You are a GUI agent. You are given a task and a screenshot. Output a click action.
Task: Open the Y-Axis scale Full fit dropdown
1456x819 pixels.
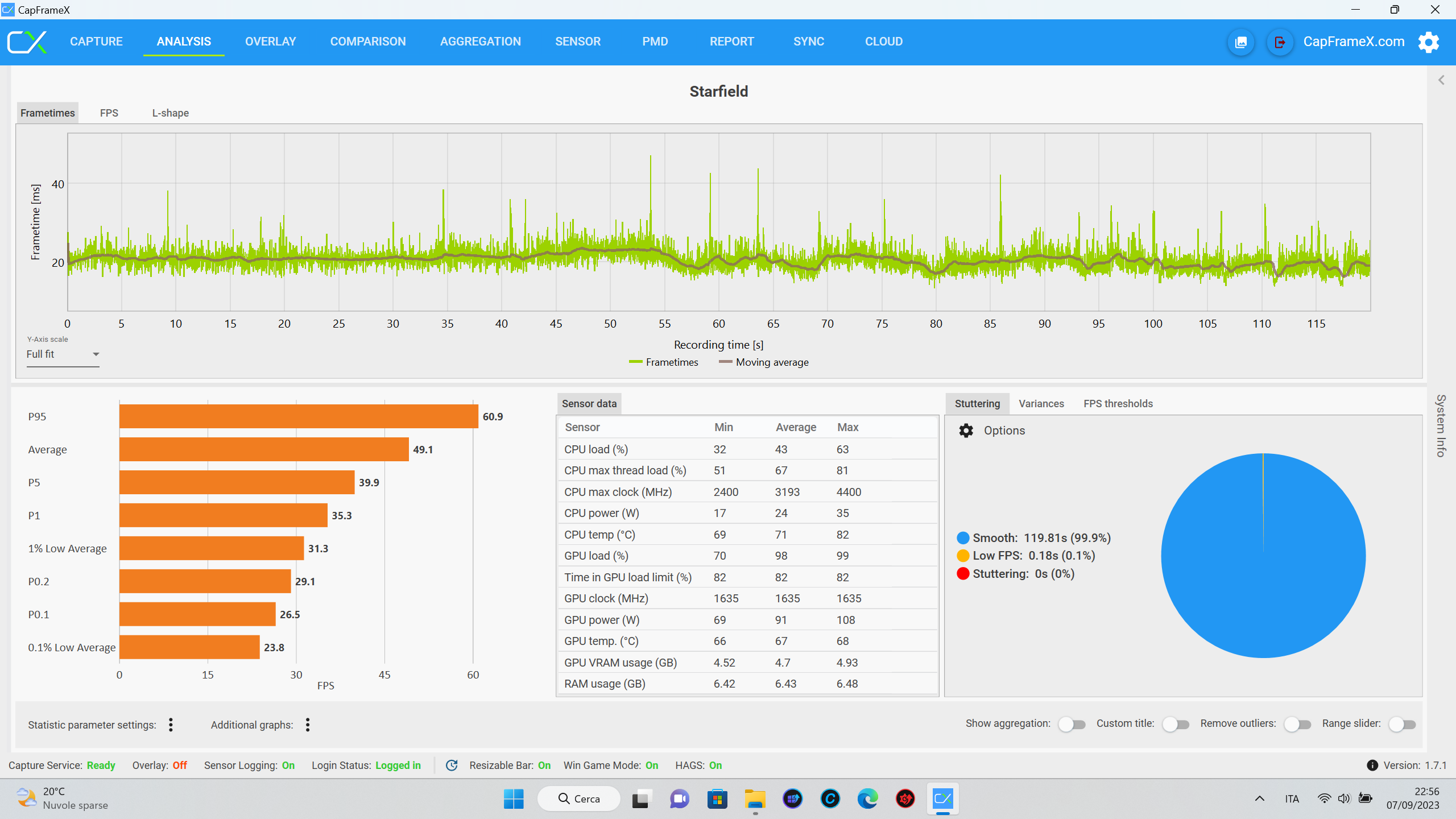pyautogui.click(x=63, y=354)
